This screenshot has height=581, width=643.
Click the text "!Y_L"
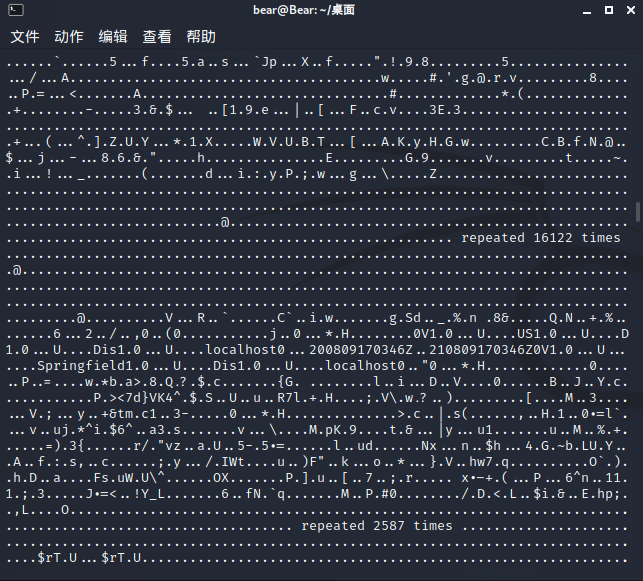point(149,494)
